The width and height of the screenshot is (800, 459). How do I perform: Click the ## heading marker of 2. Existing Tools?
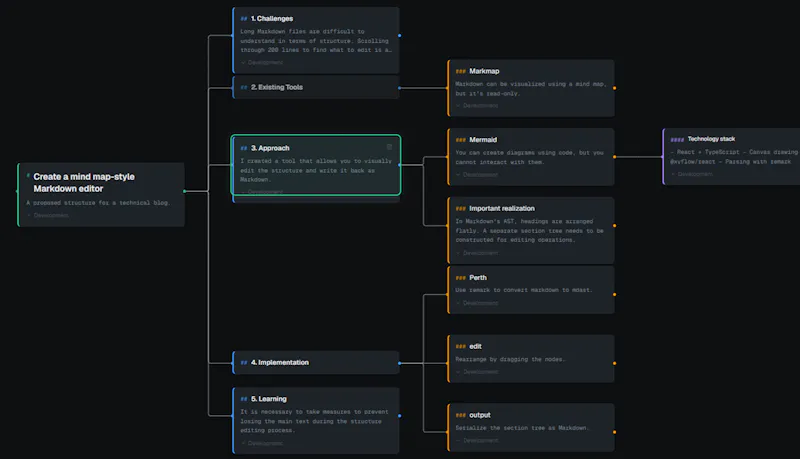[x=244, y=87]
